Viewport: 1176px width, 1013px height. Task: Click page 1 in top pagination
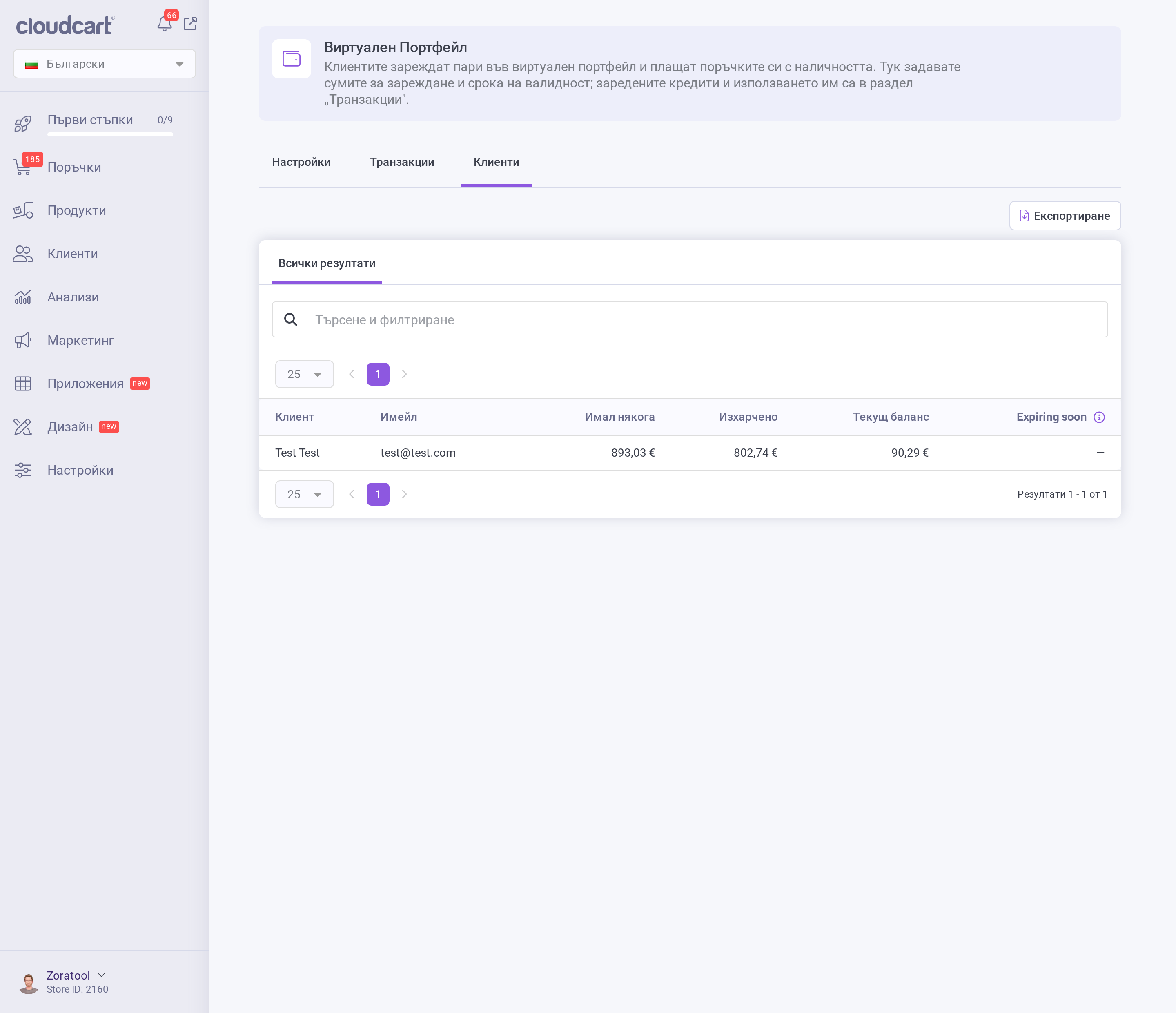pos(378,374)
